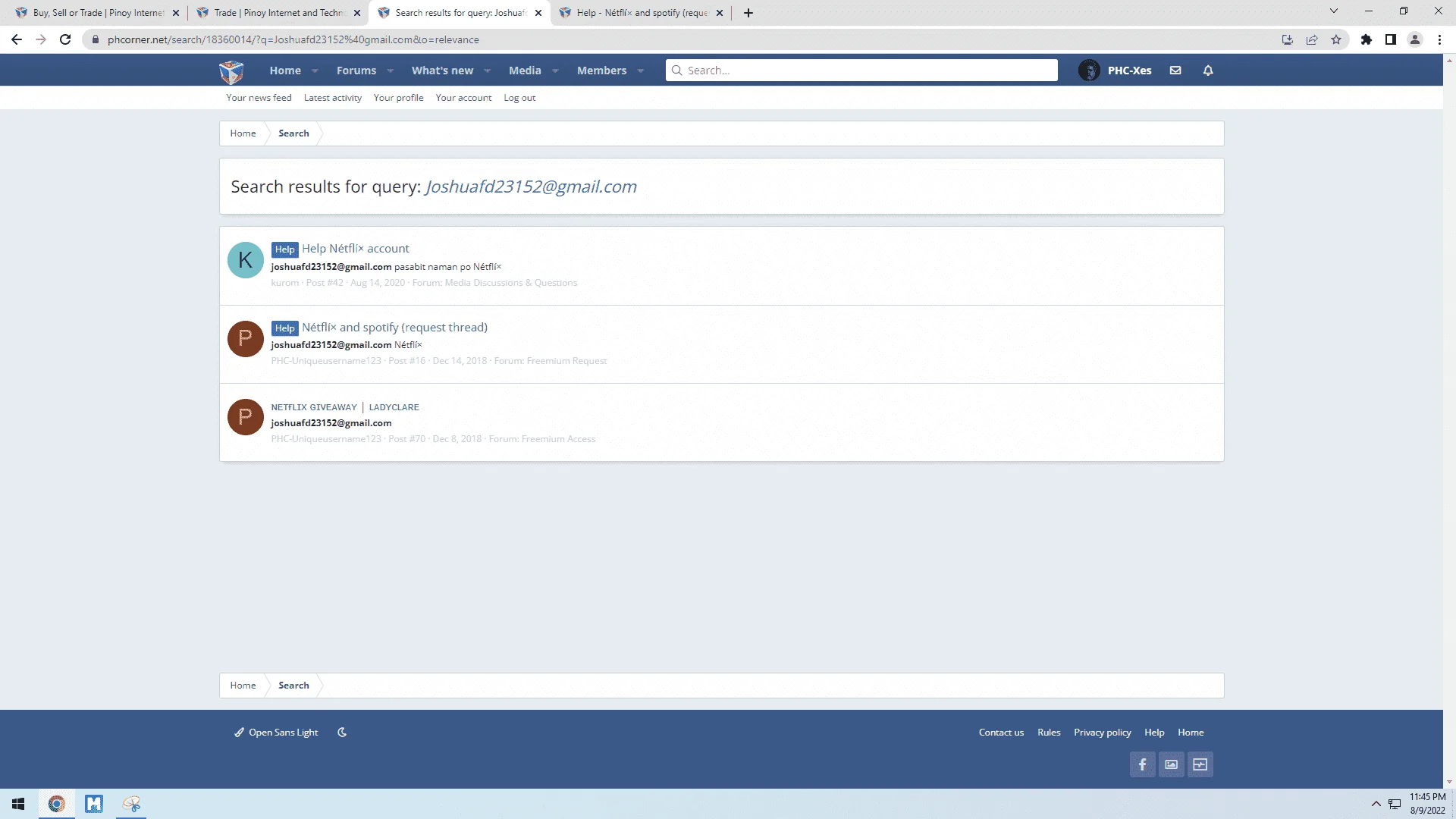Open Your profile link
This screenshot has height=819, width=1456.
pyautogui.click(x=398, y=98)
